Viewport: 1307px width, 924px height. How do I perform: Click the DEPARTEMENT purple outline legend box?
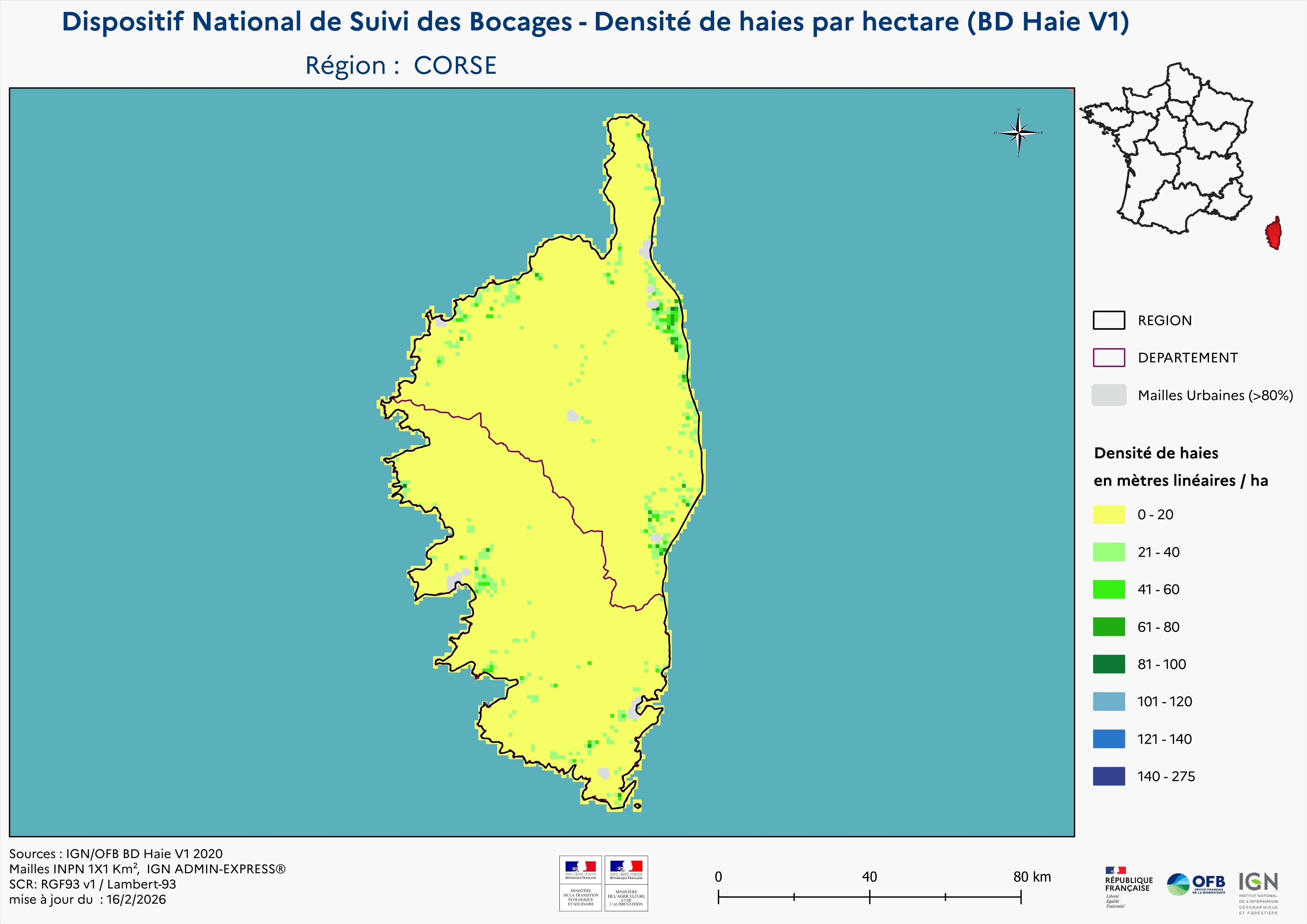click(x=1108, y=357)
